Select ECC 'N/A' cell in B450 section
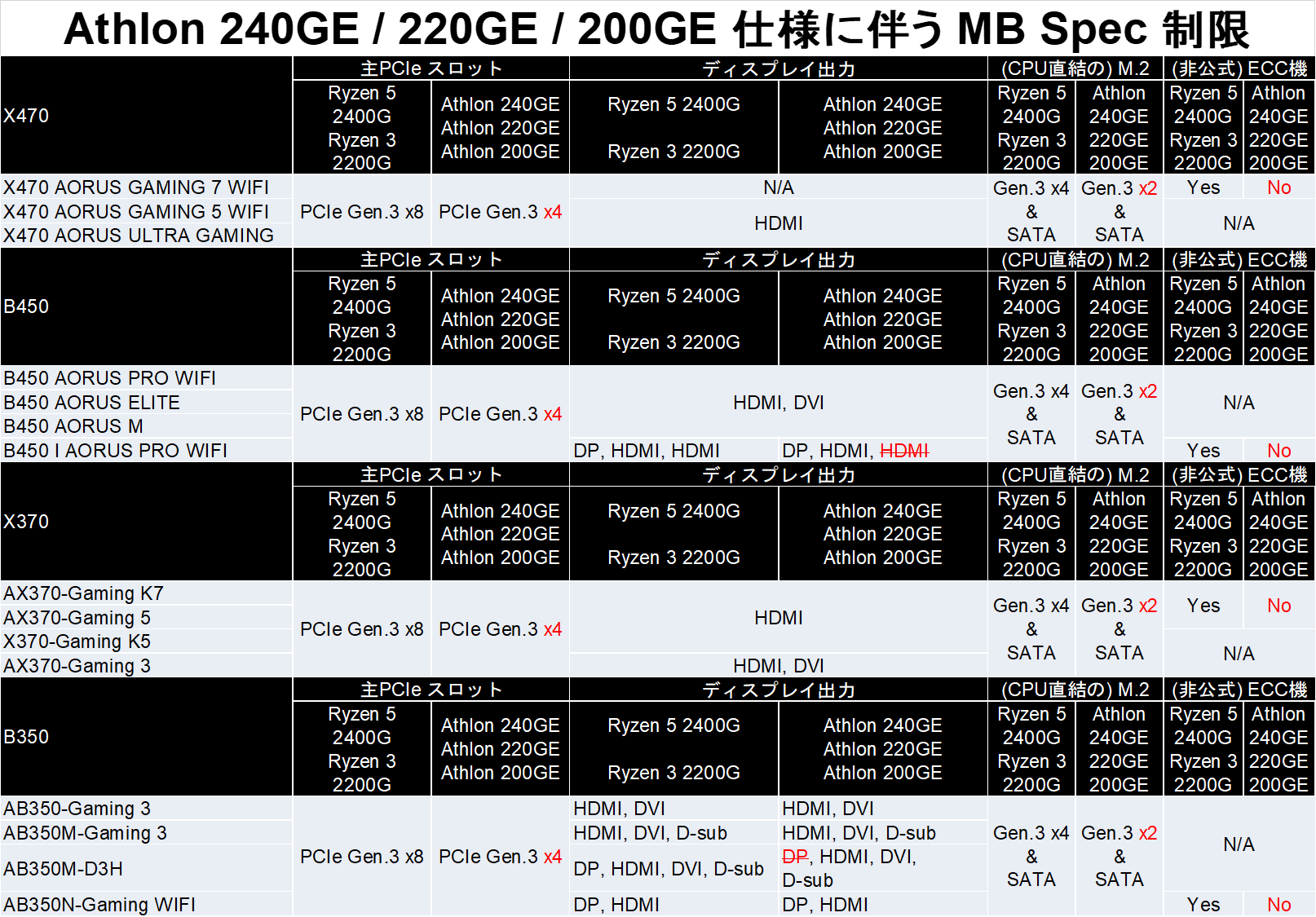Image resolution: width=1316 pixels, height=917 pixels. tap(1239, 403)
